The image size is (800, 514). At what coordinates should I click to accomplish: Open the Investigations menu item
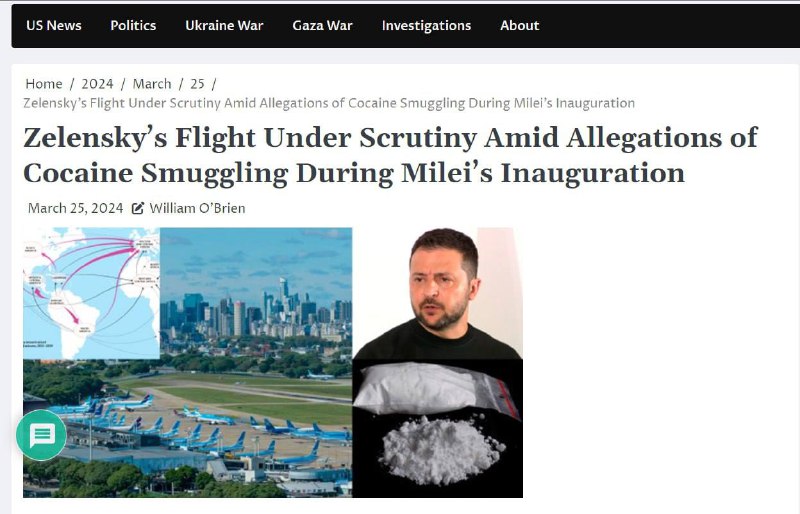[x=427, y=26]
